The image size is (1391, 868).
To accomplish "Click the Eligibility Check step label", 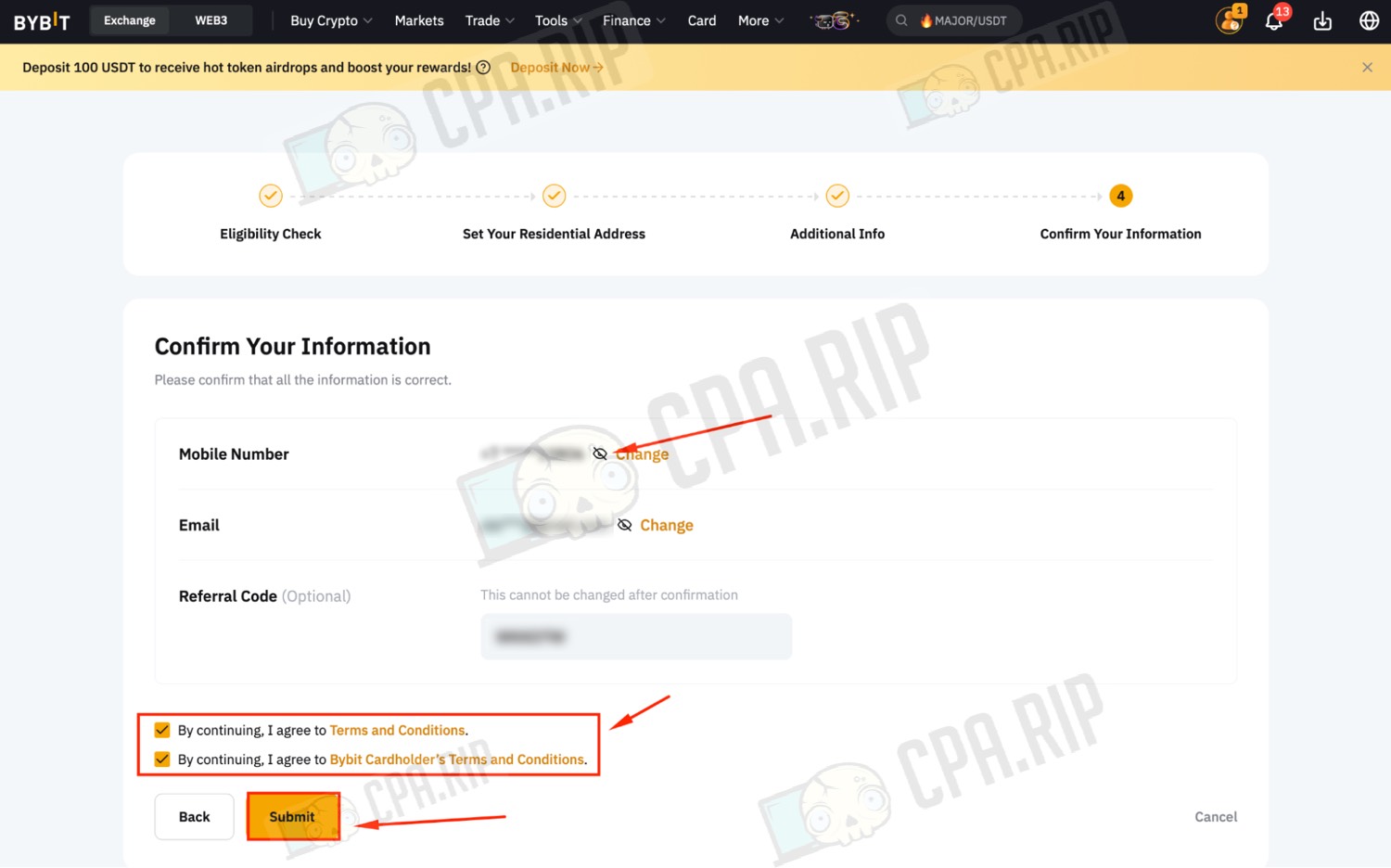I will 271,234.
